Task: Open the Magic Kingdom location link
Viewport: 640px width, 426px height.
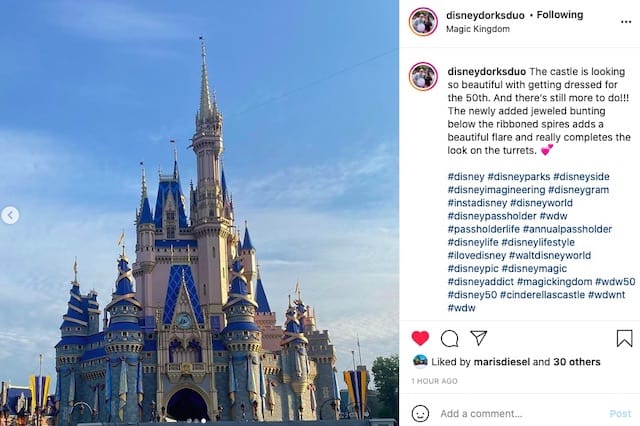Action: (x=478, y=29)
